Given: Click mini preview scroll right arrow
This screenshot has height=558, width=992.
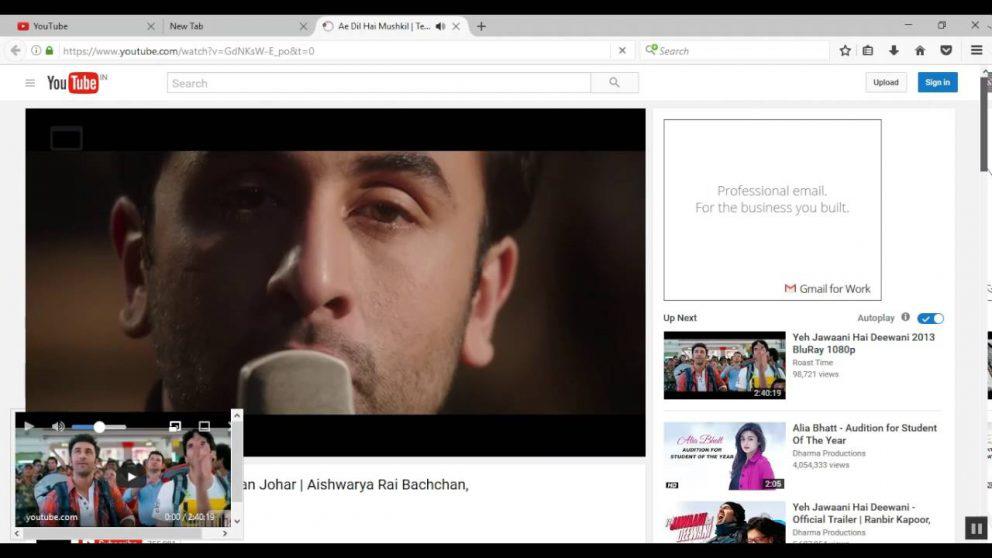Looking at the screenshot, I should 225,533.
